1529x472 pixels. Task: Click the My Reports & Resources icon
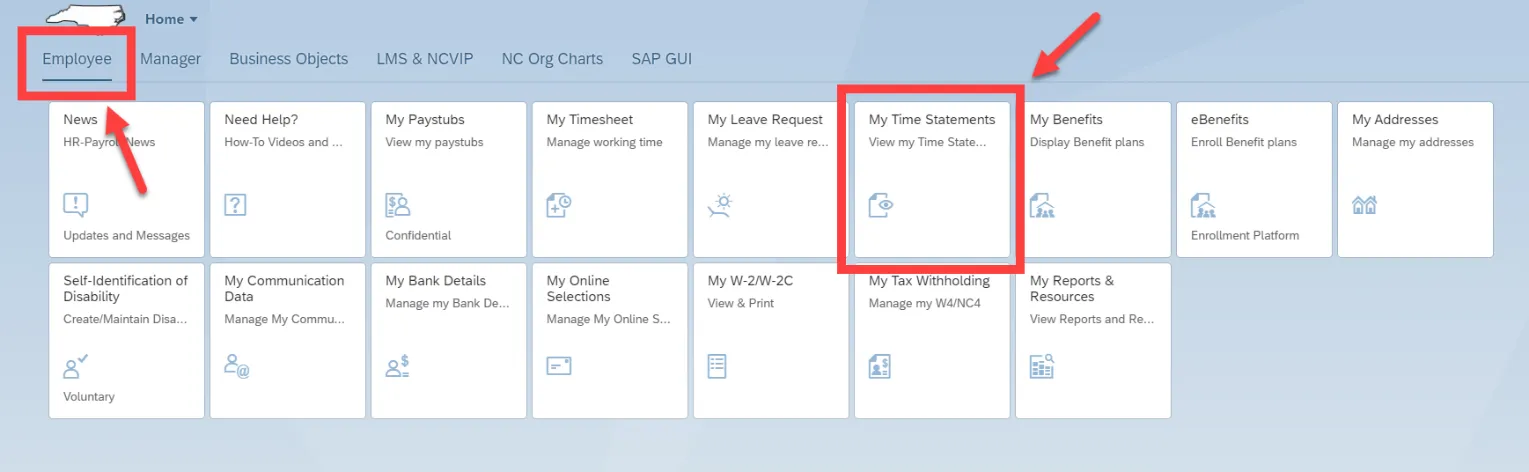coord(1042,366)
